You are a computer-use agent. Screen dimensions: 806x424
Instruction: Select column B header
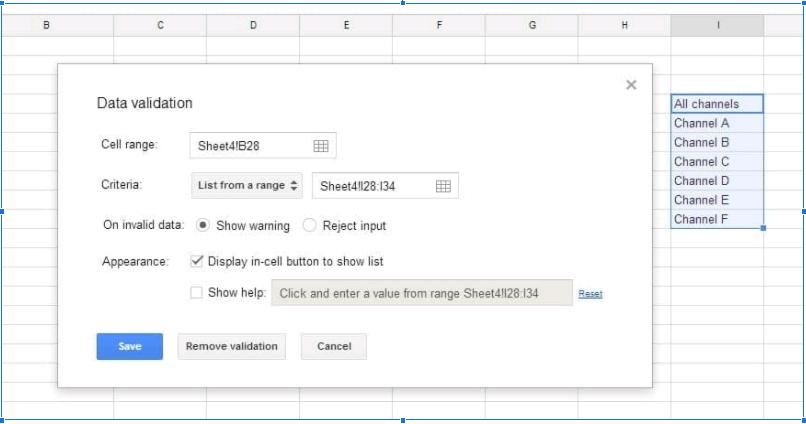pyautogui.click(x=57, y=25)
